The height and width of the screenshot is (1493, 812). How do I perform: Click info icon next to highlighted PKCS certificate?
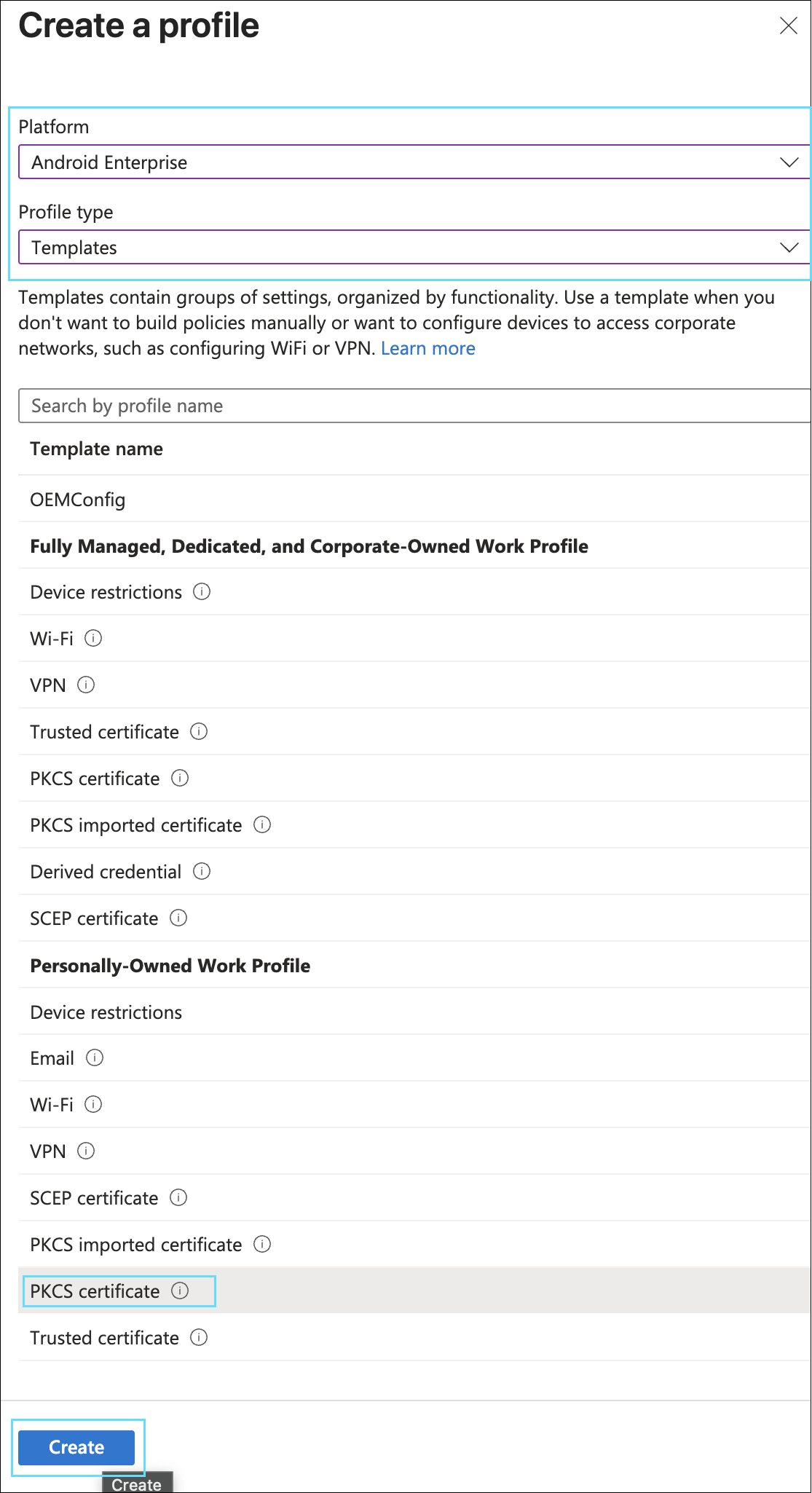(180, 1291)
